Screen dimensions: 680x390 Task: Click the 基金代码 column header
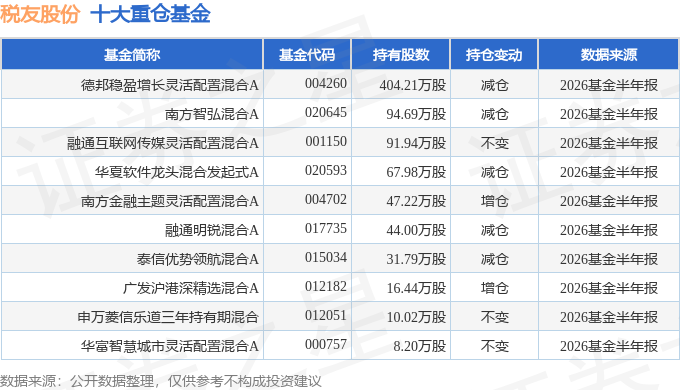coord(307,55)
